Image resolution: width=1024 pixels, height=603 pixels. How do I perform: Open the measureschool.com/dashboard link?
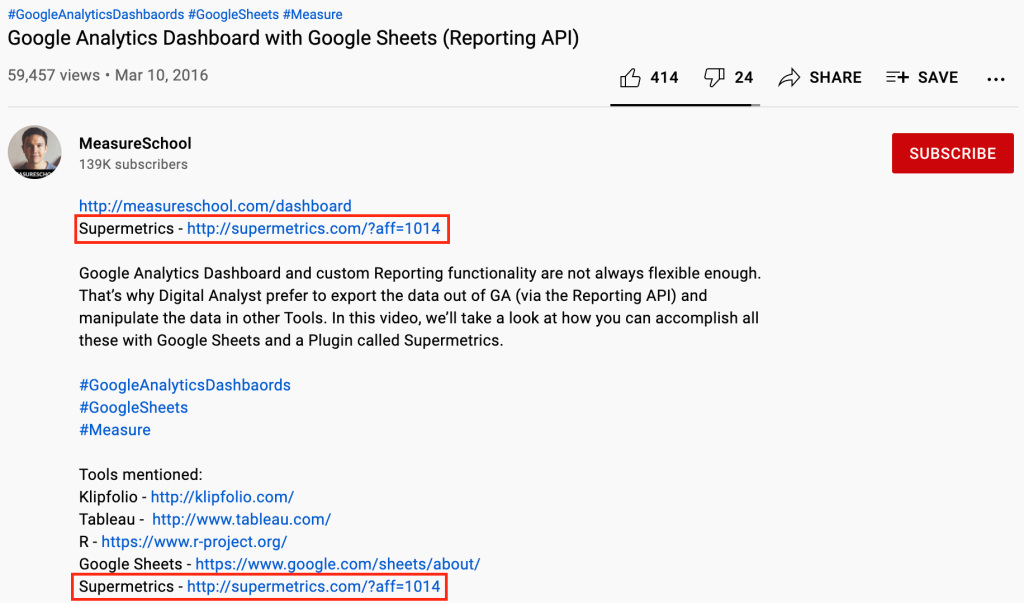pyautogui.click(x=216, y=206)
